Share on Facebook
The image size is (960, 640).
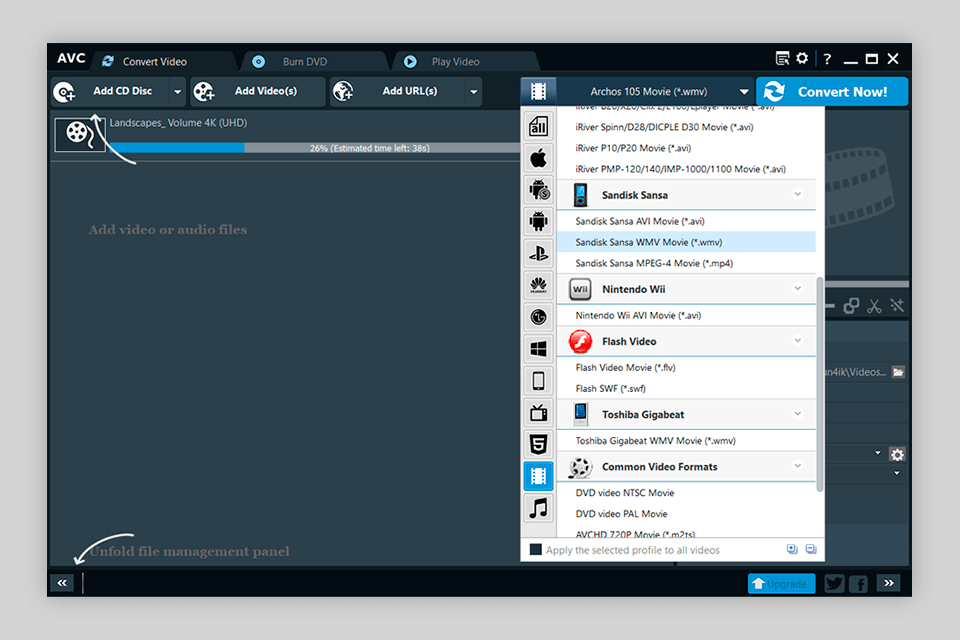point(858,583)
